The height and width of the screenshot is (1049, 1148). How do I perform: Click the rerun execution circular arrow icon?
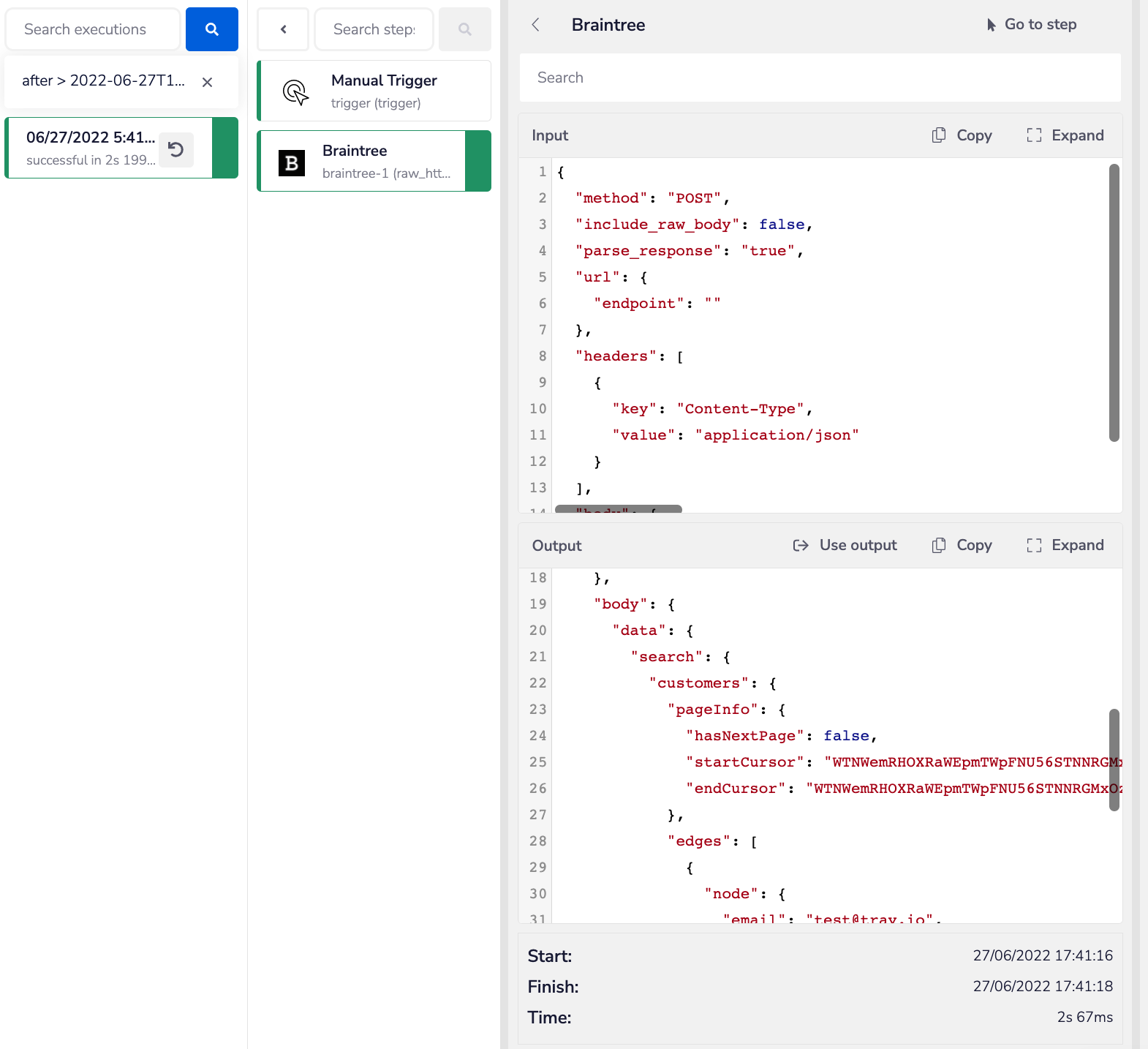[x=175, y=149]
